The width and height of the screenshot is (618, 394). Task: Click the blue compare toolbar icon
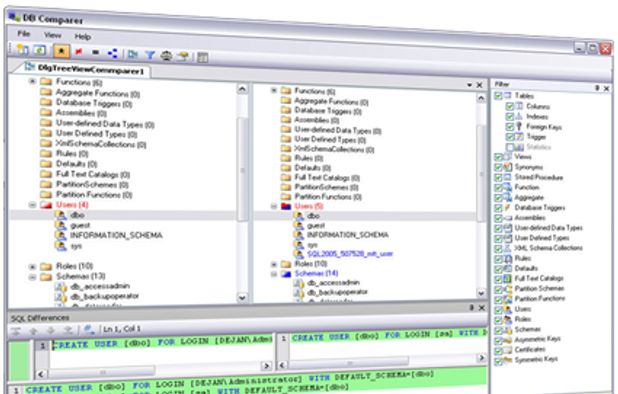[133, 54]
